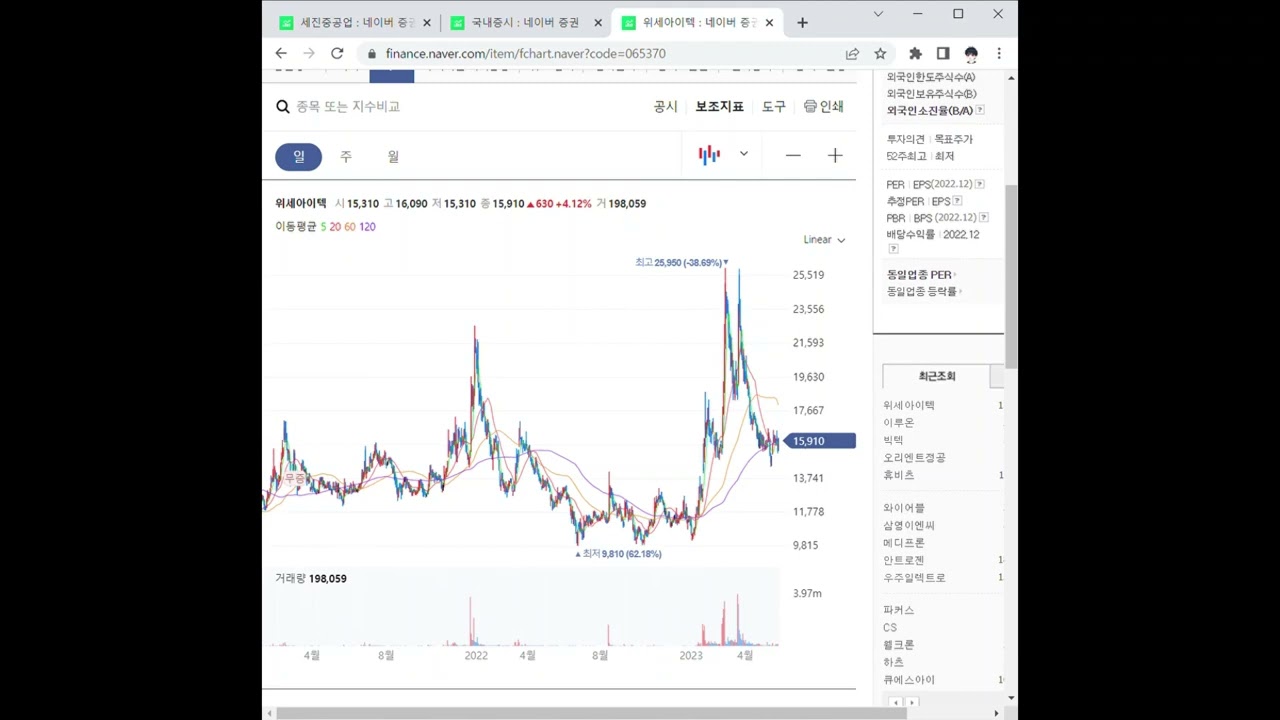Viewport: 1280px width, 720px height.
Task: Zoom out the chart with minus
Action: 793,155
